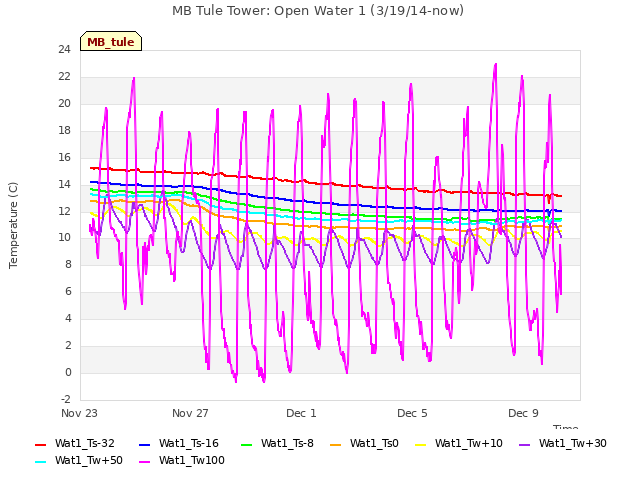Click the Dec 9 x-axis tick label

523,413
